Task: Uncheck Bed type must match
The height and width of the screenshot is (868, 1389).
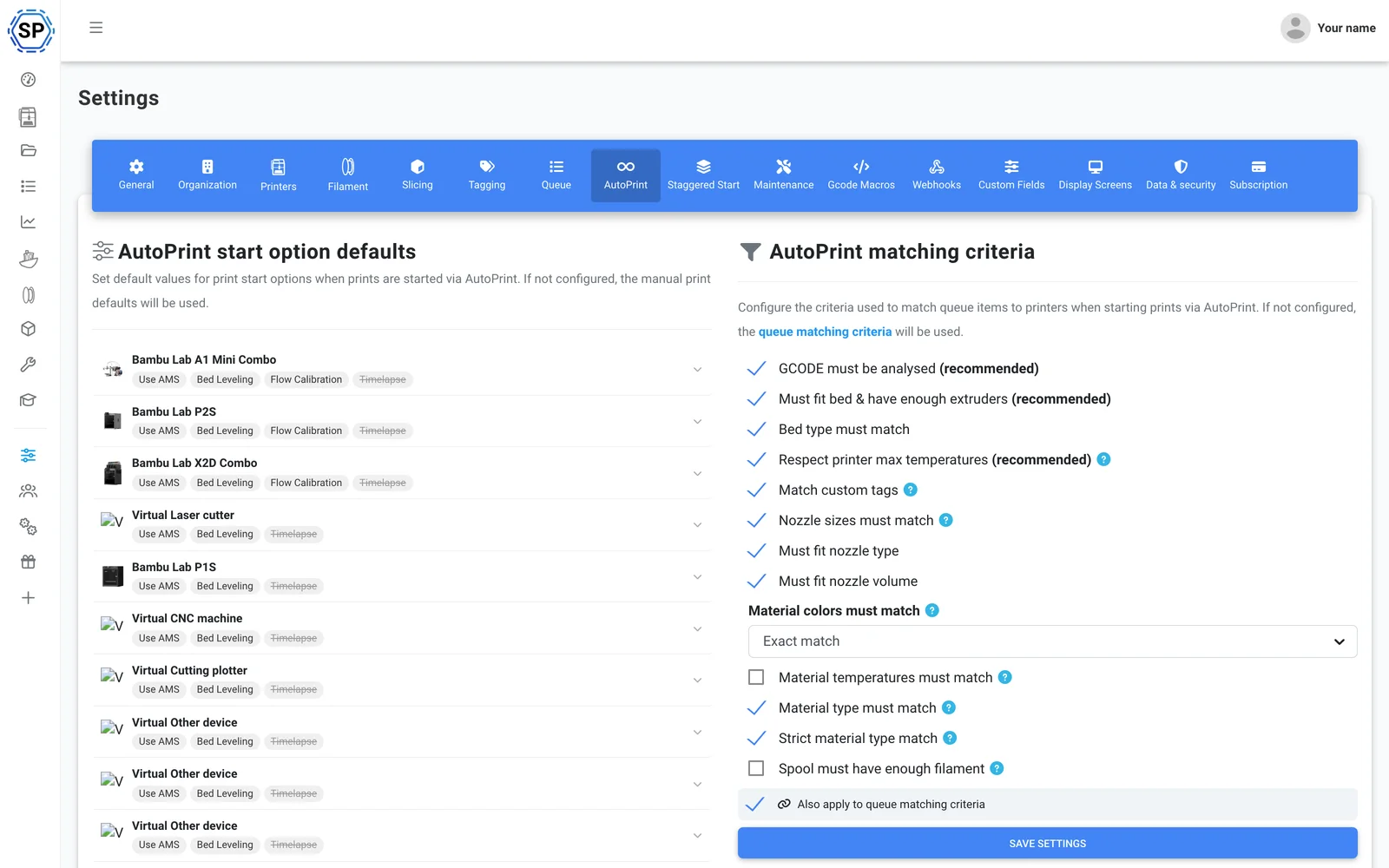Action: point(756,429)
